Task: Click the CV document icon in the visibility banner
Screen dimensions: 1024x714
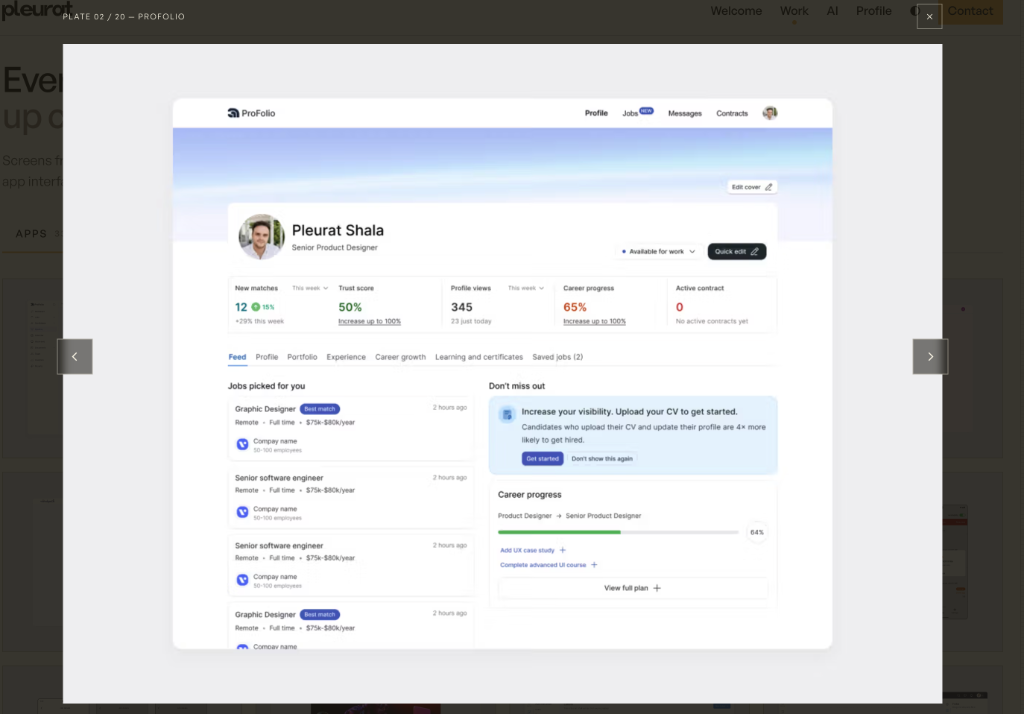Action: tap(507, 414)
